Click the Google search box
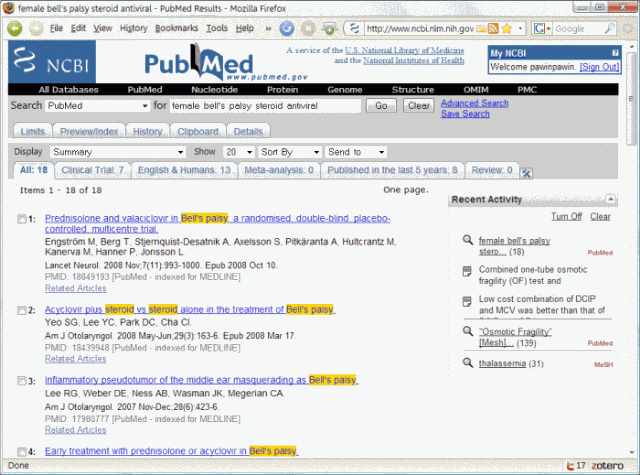The image size is (640, 475). [x=578, y=29]
